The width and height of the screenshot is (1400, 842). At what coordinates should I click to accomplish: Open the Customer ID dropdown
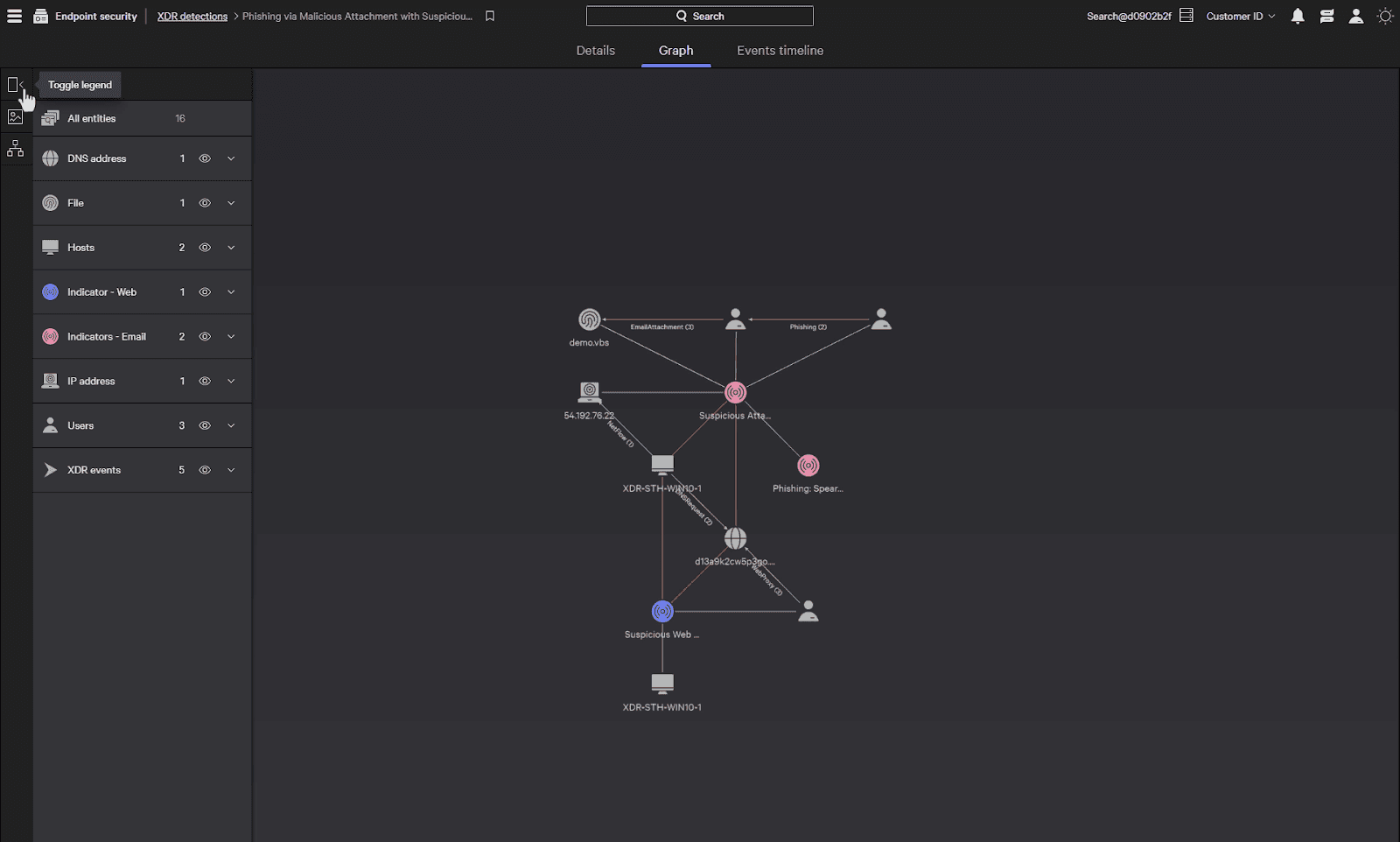[1240, 16]
